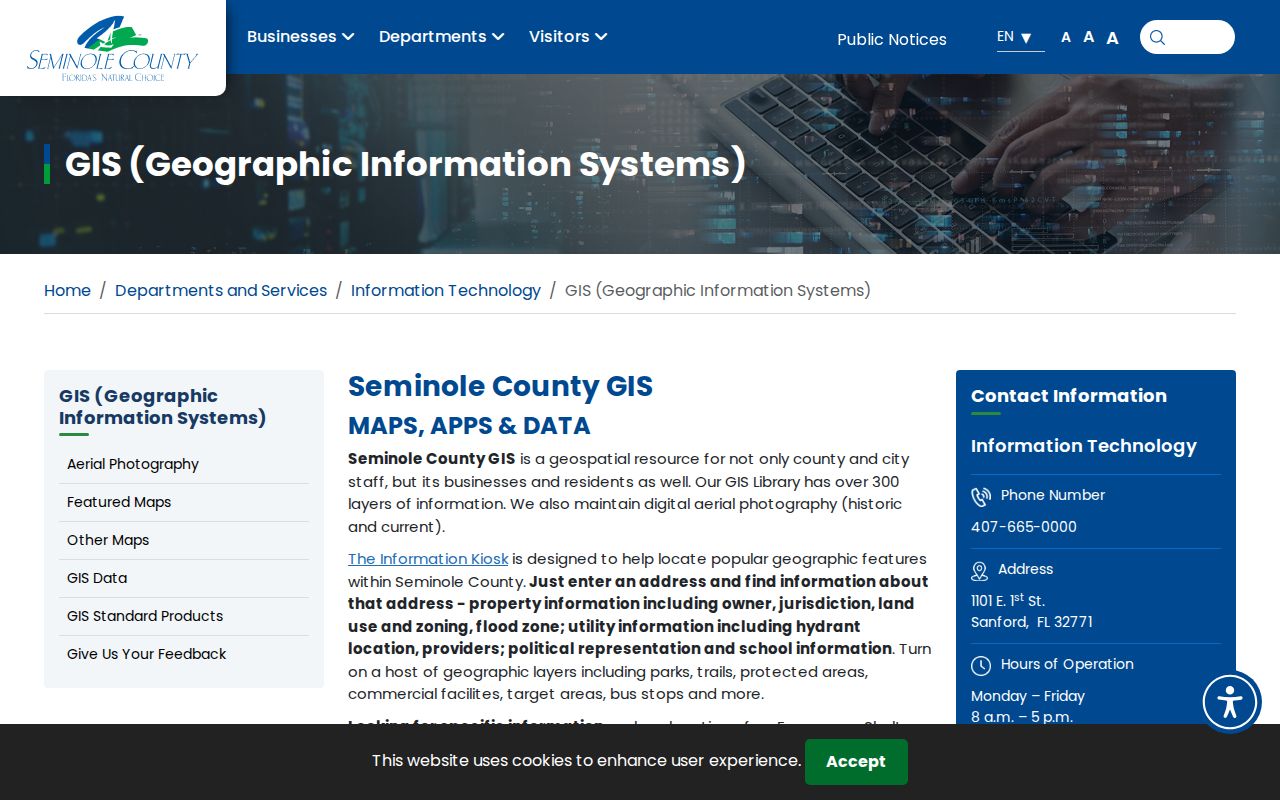Select the smallest text size A
Image resolution: width=1280 pixels, height=800 pixels.
click(x=1066, y=38)
